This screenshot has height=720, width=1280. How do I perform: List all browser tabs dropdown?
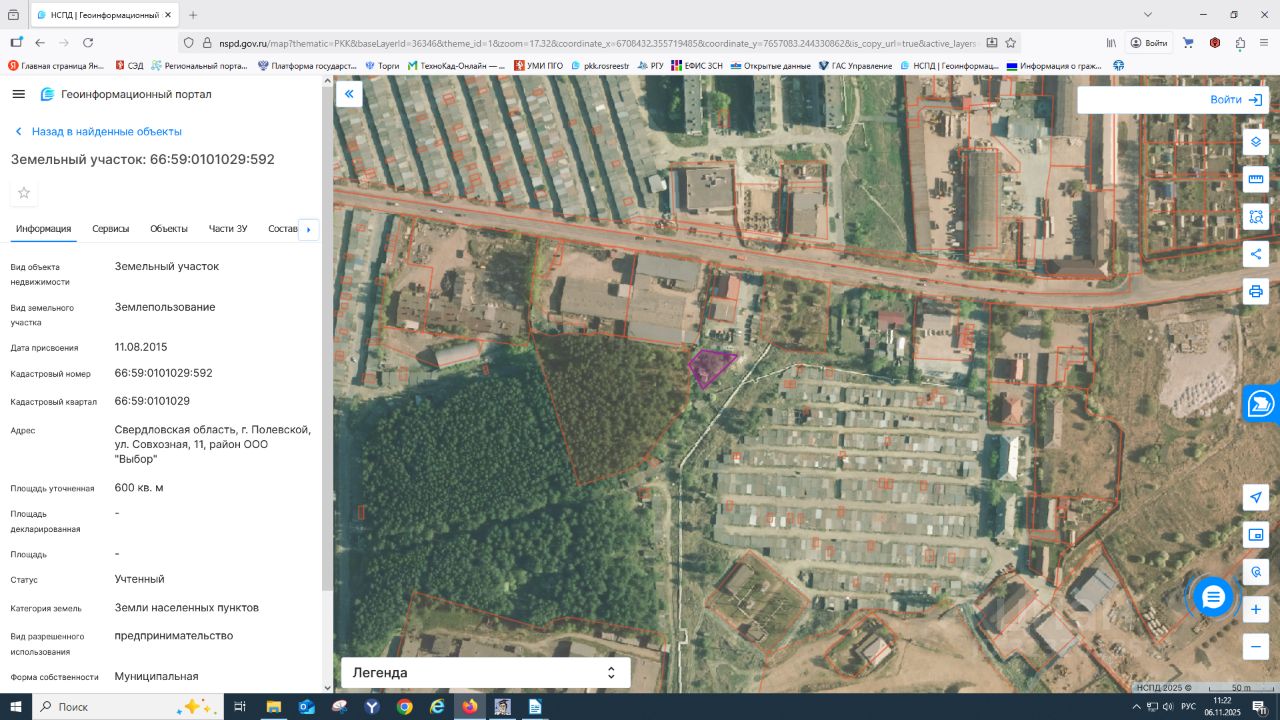pos(1150,15)
